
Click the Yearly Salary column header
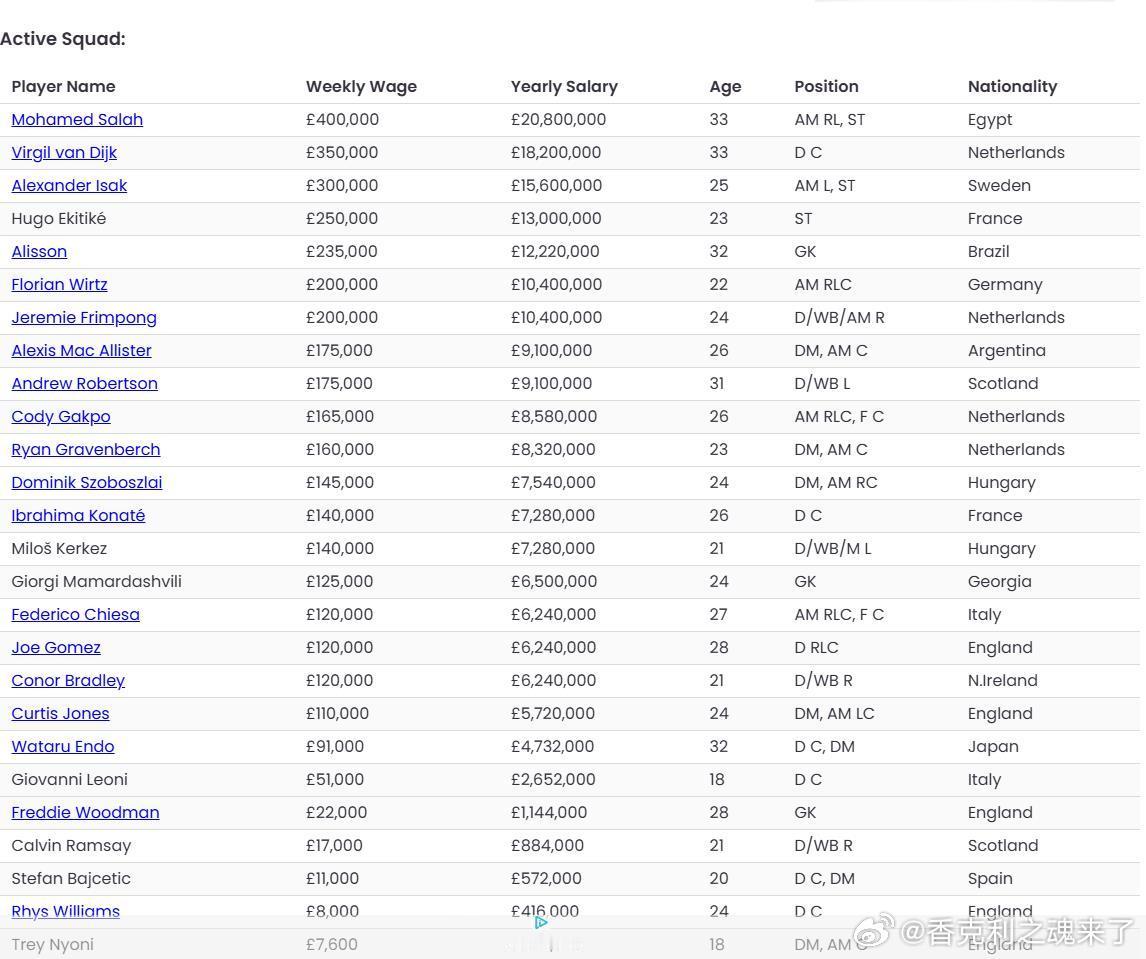[564, 86]
